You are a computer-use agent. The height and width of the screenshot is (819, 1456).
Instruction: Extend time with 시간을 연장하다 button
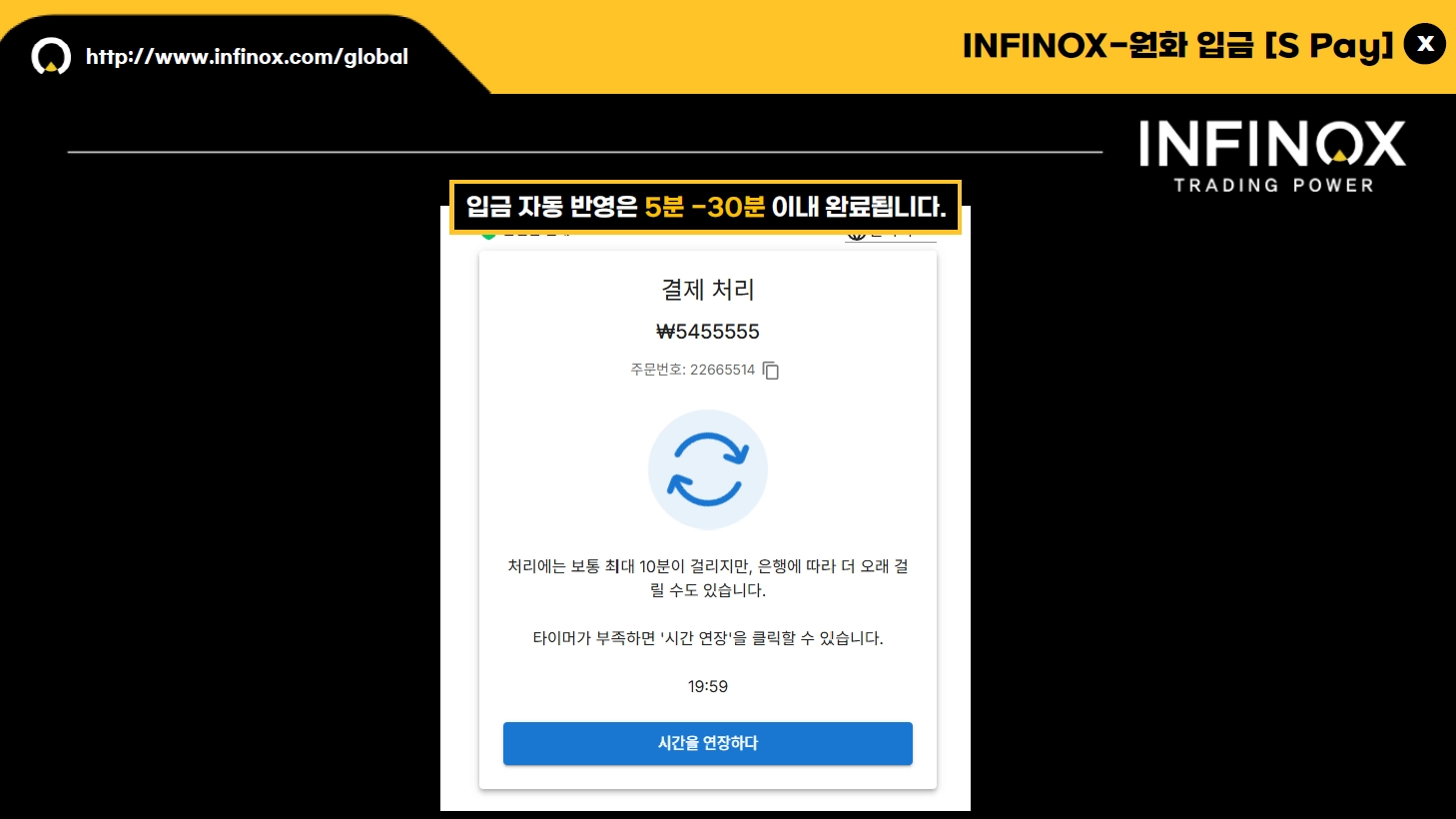(708, 743)
